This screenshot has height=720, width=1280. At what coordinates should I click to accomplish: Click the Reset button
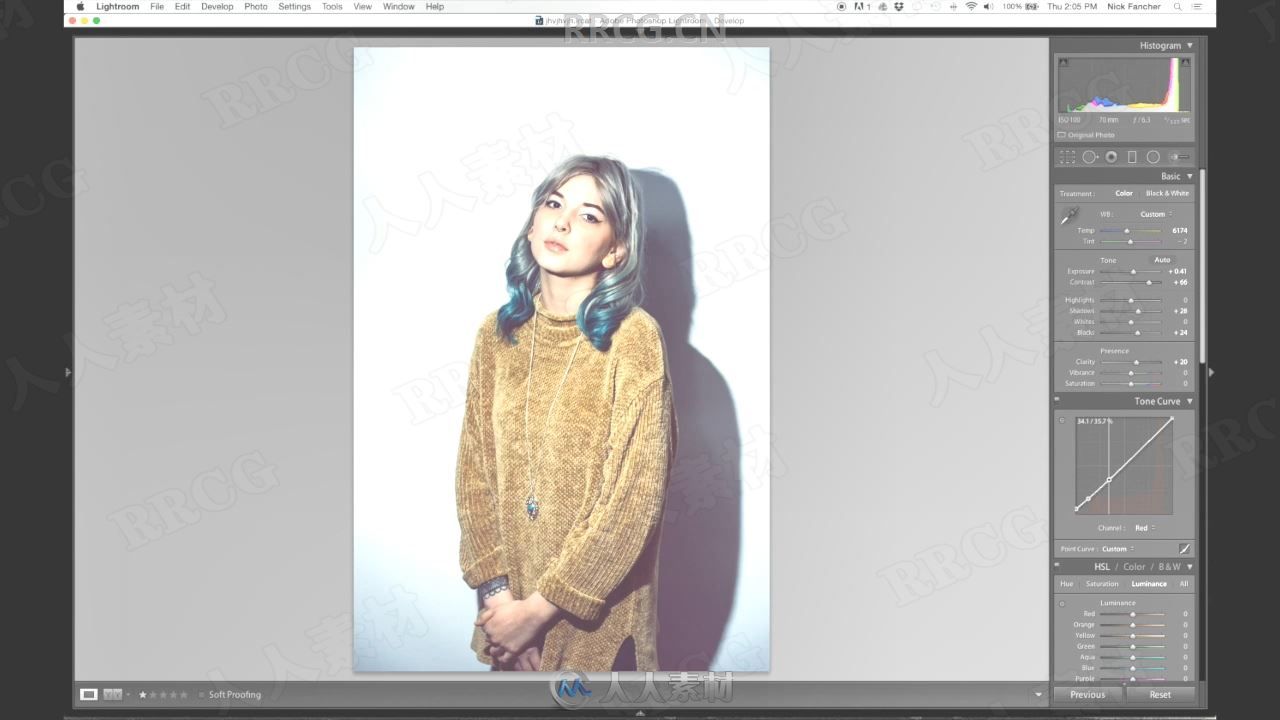[1160, 695]
